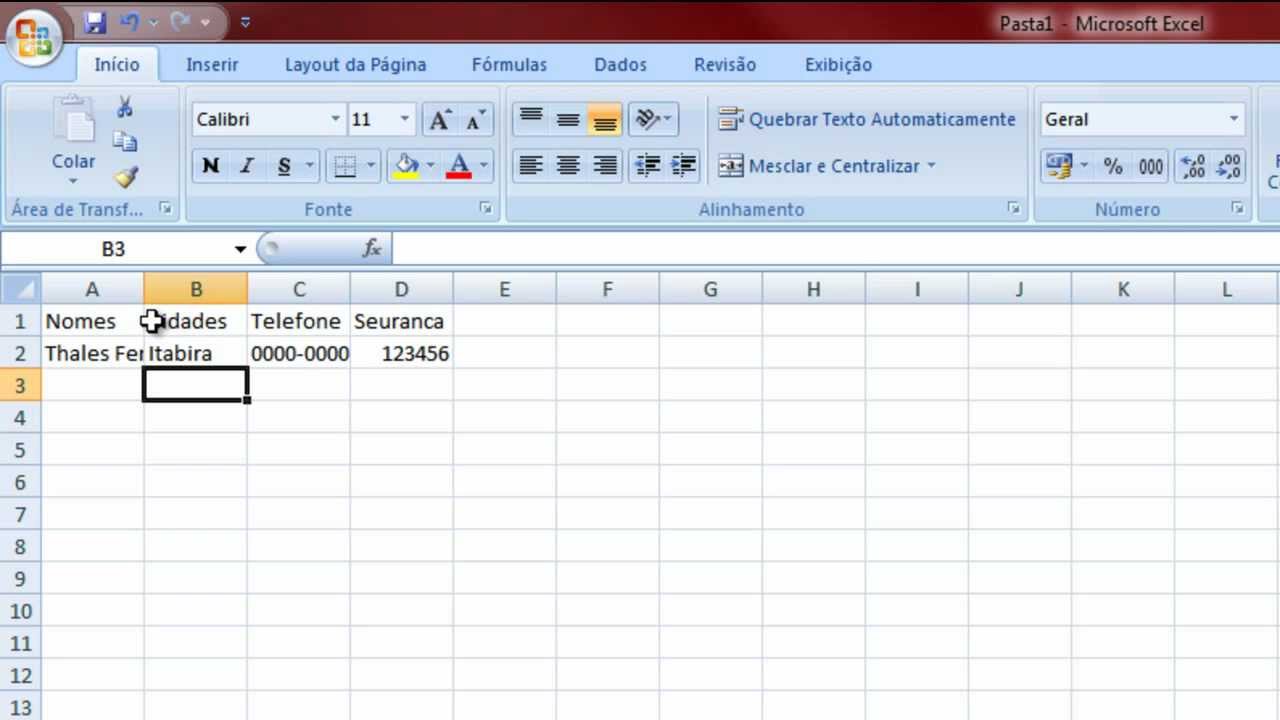Copy selection with the copy icon
The image size is (1280, 720).
tap(125, 142)
